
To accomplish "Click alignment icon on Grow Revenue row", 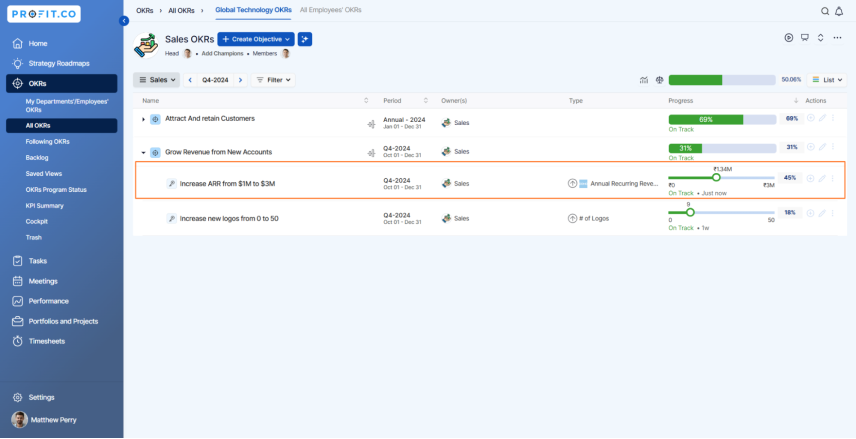I will click(371, 153).
